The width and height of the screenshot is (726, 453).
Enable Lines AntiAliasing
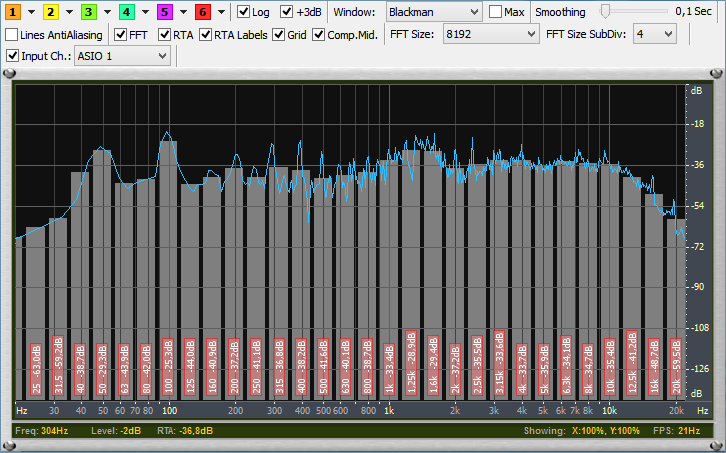pos(12,34)
